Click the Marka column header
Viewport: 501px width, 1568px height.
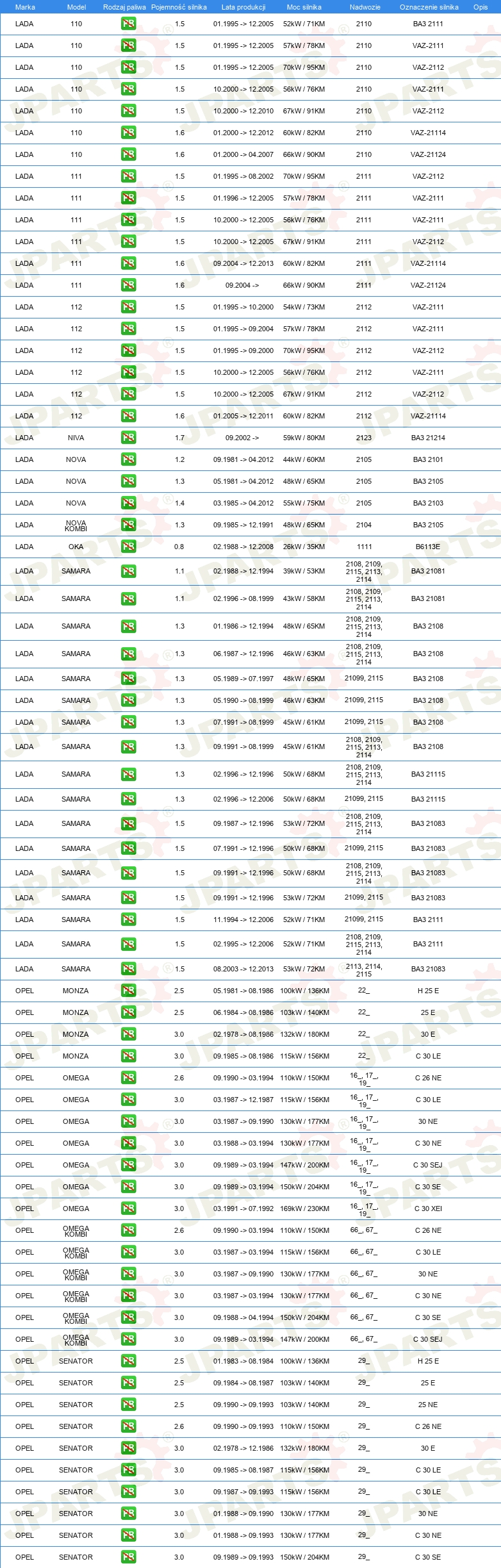coord(25,7)
